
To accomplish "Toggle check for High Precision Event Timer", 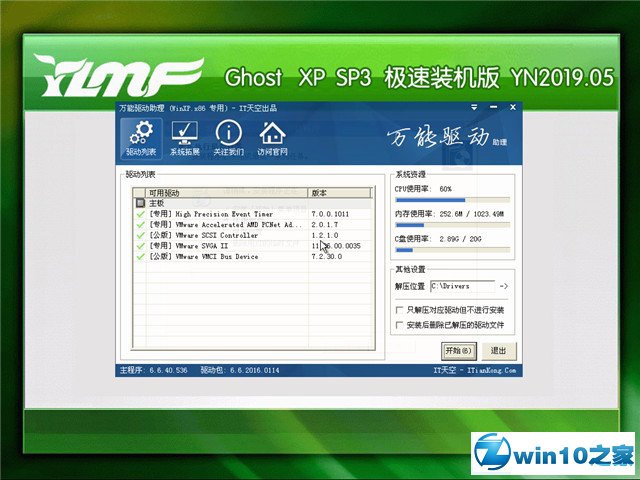I will pos(140,214).
